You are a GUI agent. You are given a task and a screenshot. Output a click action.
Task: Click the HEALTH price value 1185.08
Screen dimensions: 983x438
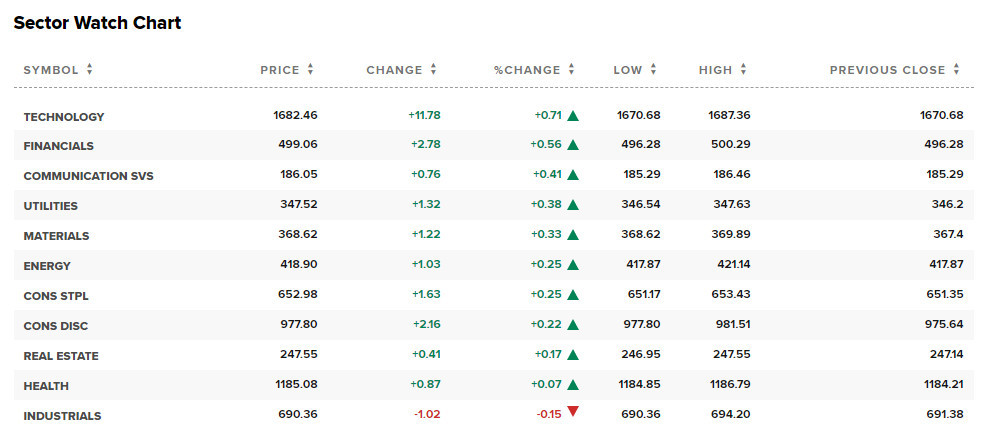coord(295,385)
